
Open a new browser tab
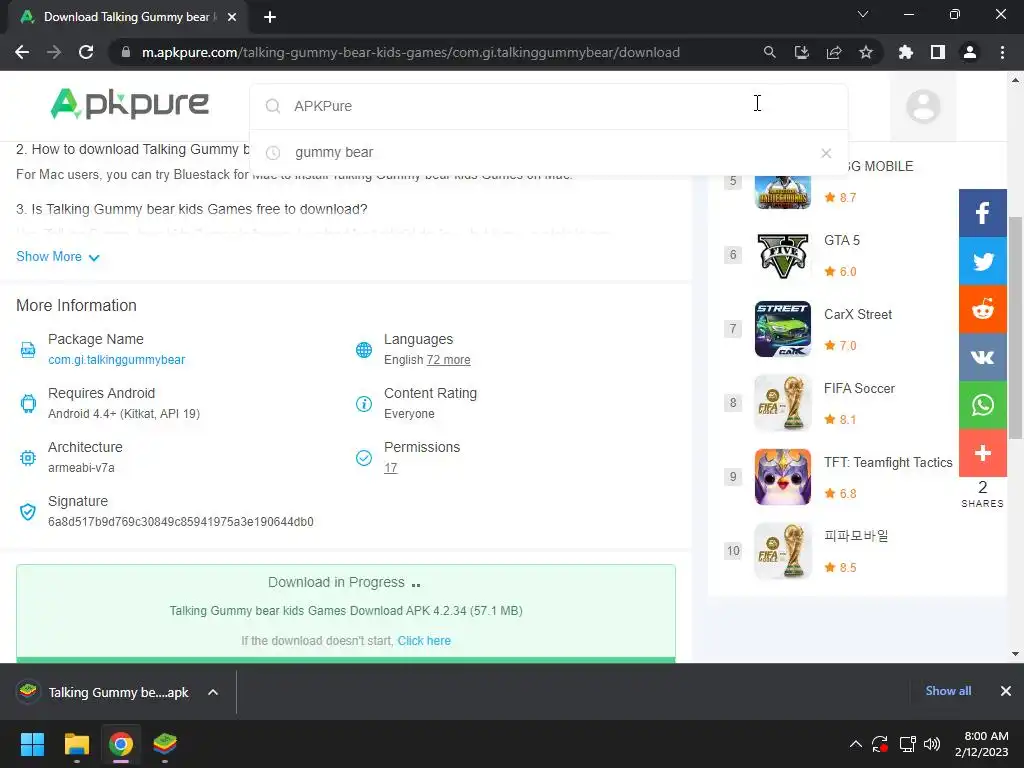(x=270, y=17)
